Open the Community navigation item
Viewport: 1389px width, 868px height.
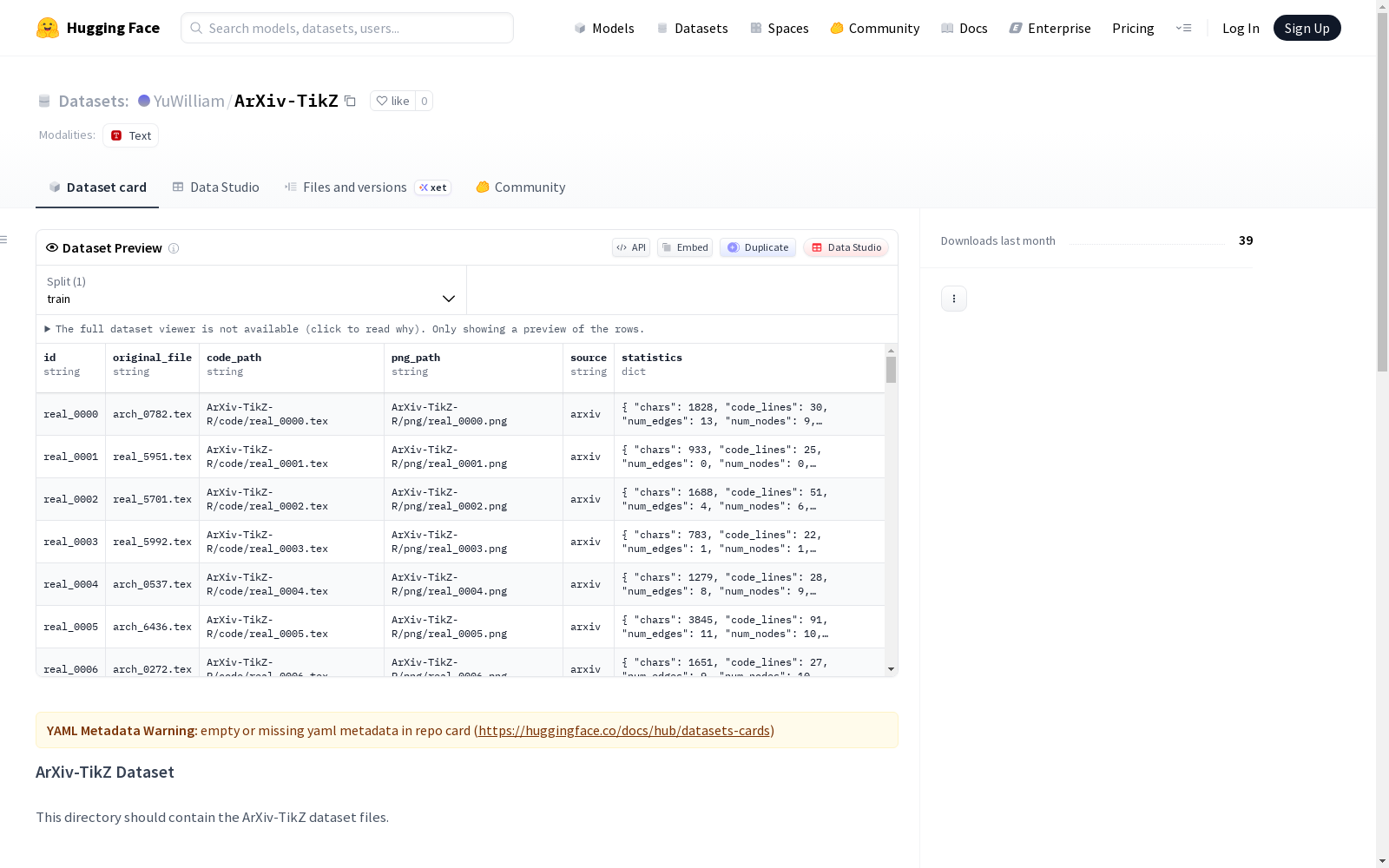click(x=874, y=28)
